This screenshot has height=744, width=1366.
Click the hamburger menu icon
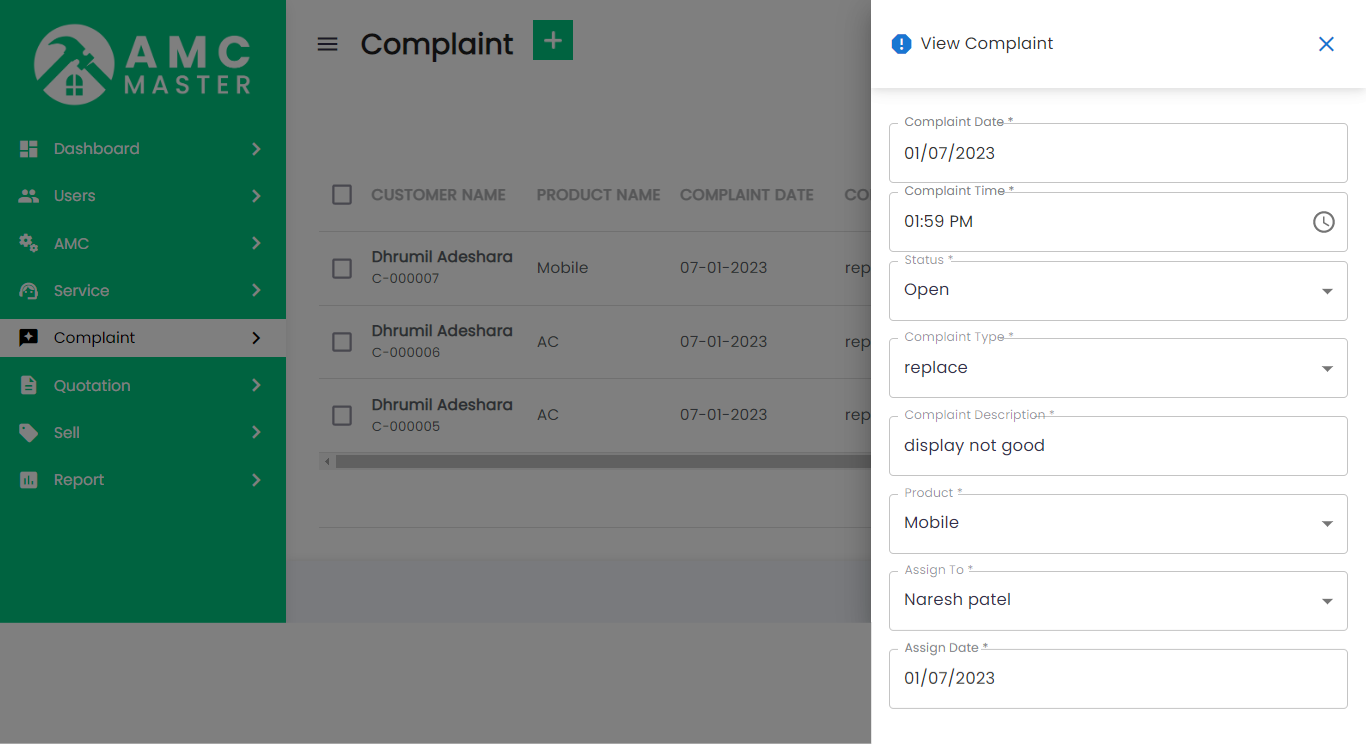pos(327,44)
